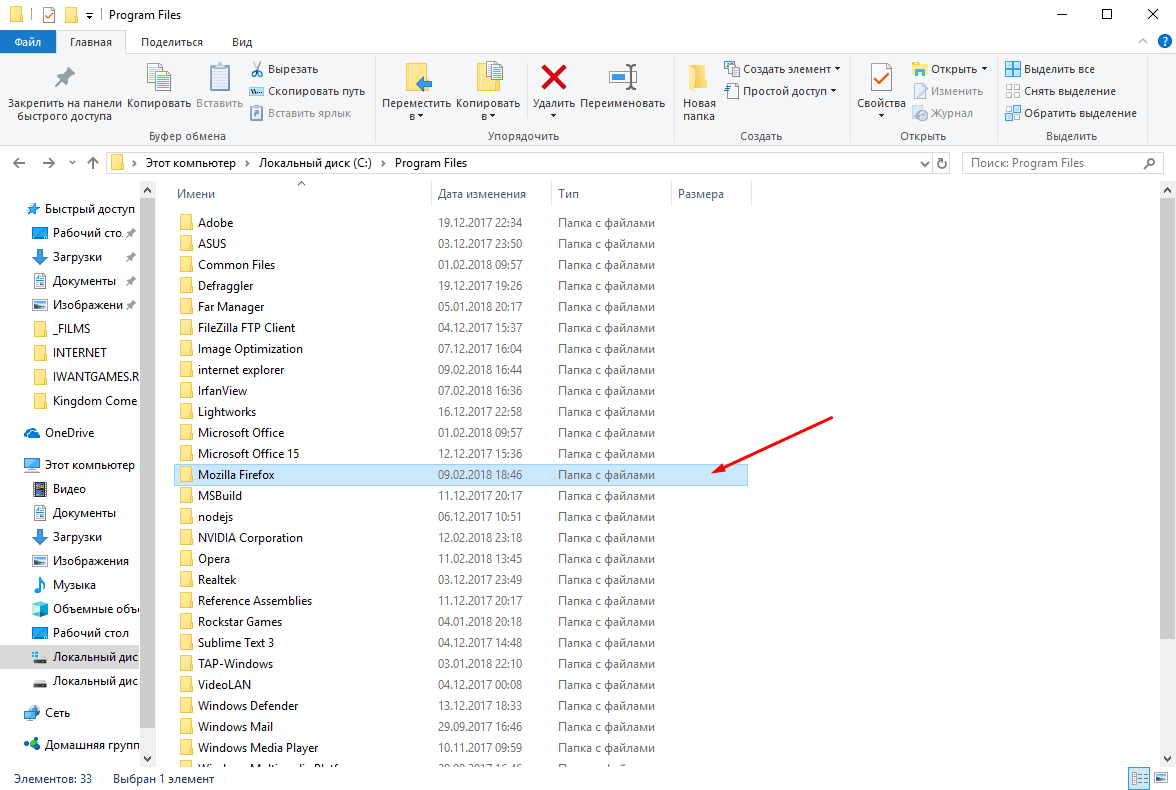
Task: Click the Копировать clipboard icon
Action: point(159,77)
